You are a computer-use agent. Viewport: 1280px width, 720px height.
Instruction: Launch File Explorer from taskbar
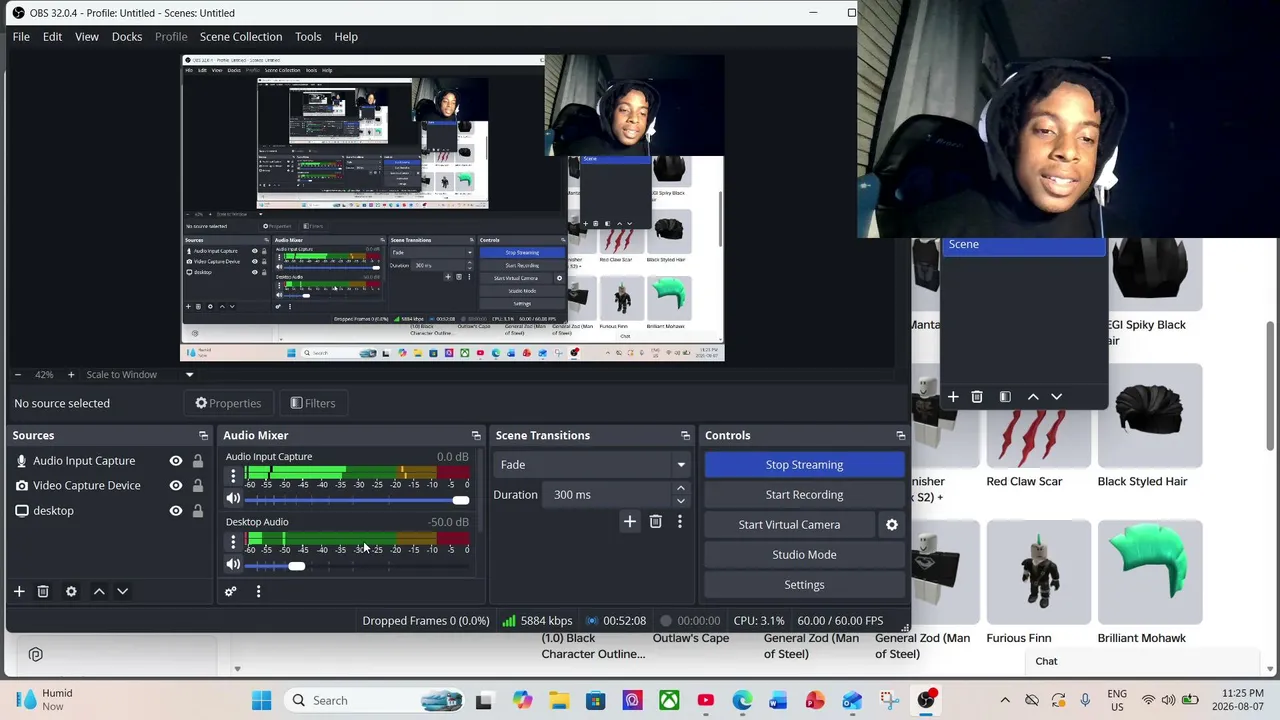558,700
